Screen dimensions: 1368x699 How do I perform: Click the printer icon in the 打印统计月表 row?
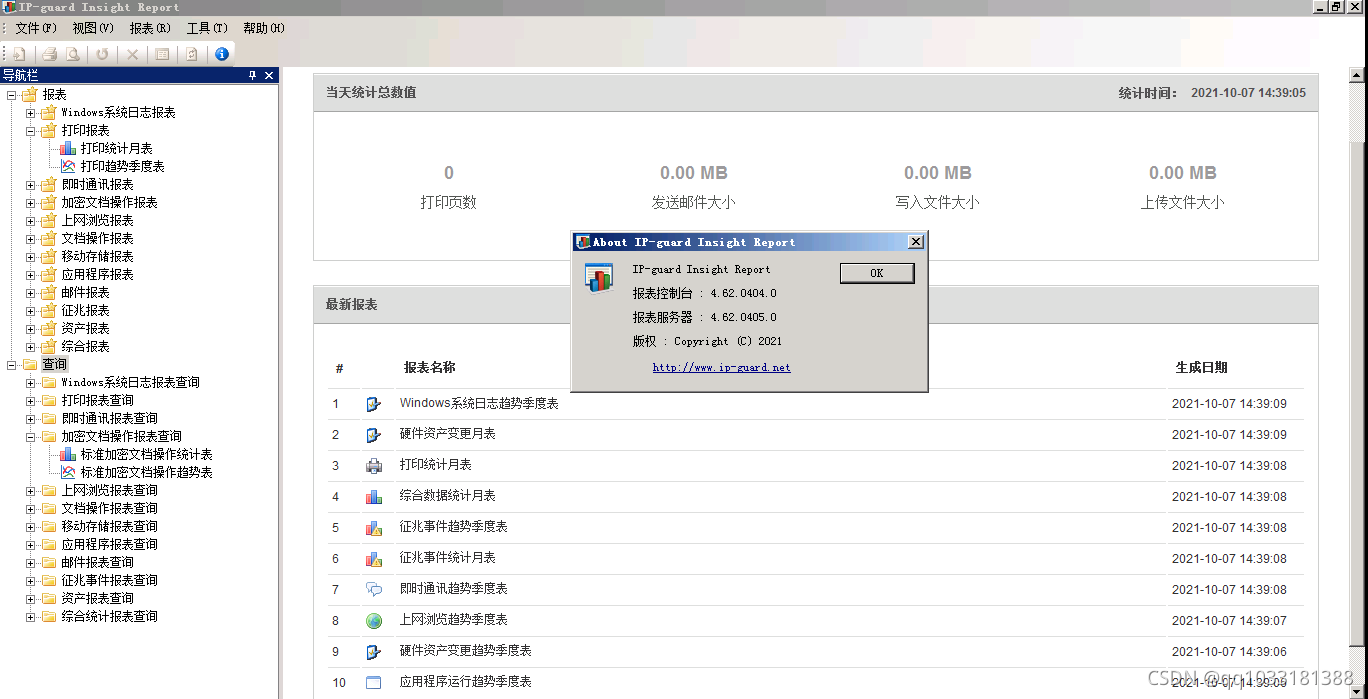(x=374, y=466)
